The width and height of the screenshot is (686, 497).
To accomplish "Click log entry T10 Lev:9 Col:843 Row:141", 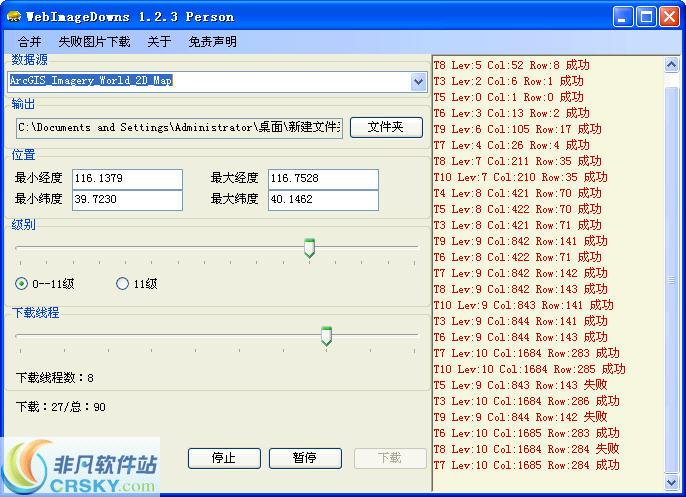I will point(524,305).
